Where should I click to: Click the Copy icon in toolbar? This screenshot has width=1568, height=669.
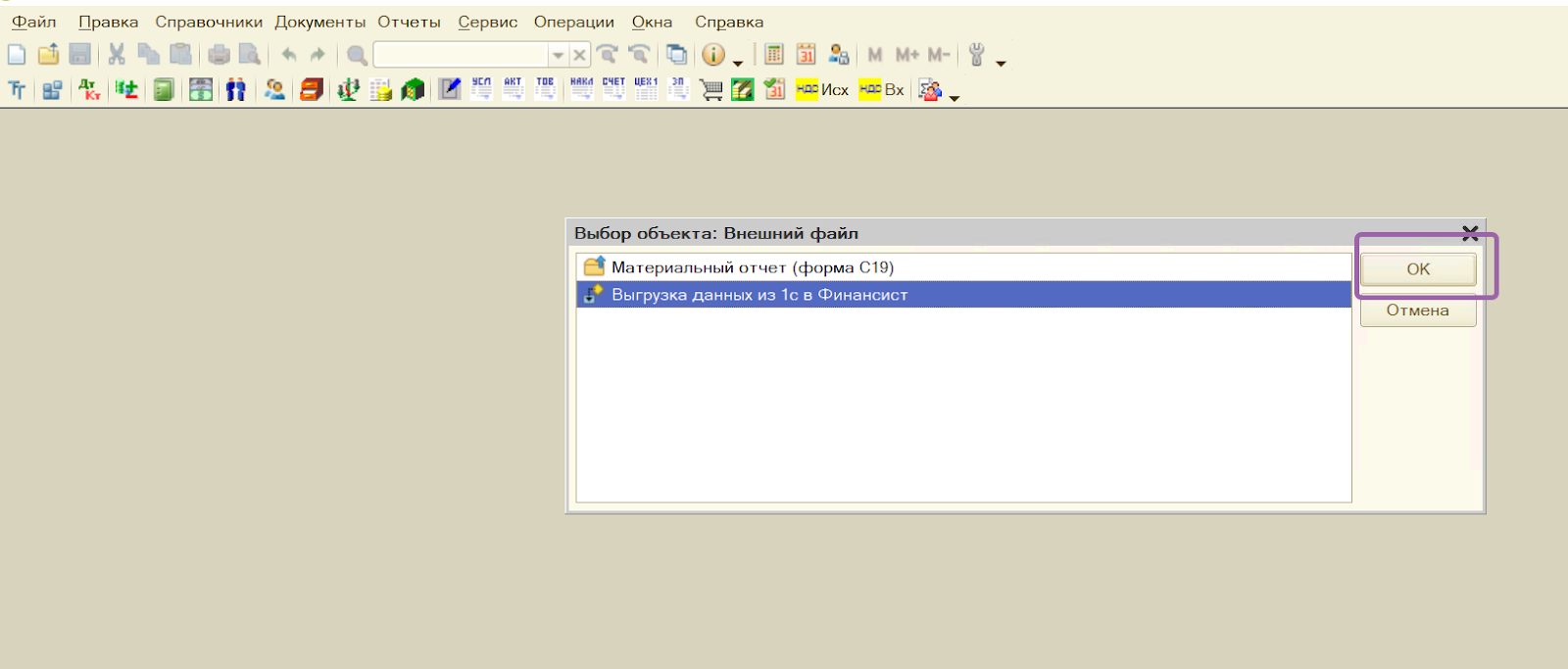click(x=149, y=55)
